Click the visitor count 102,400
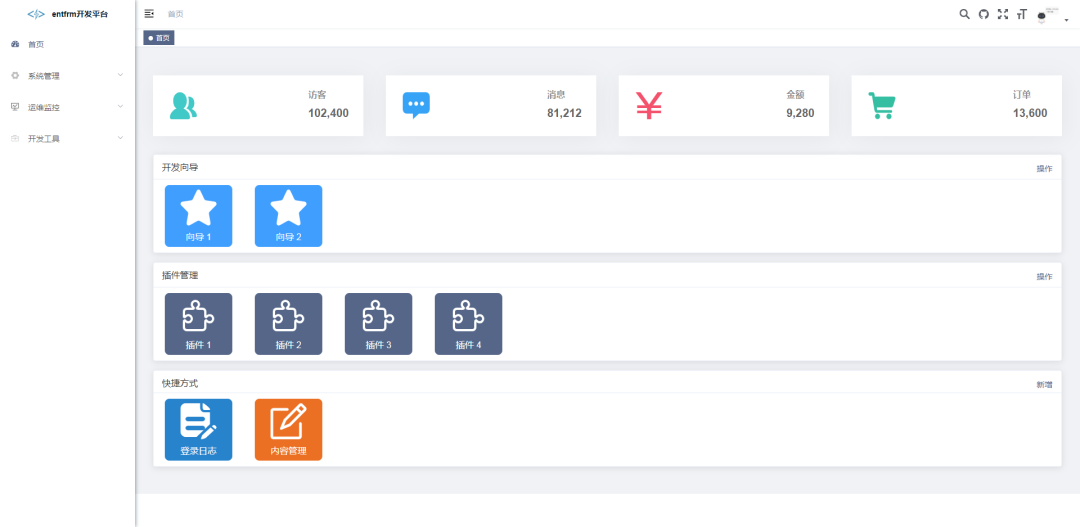 [329, 114]
